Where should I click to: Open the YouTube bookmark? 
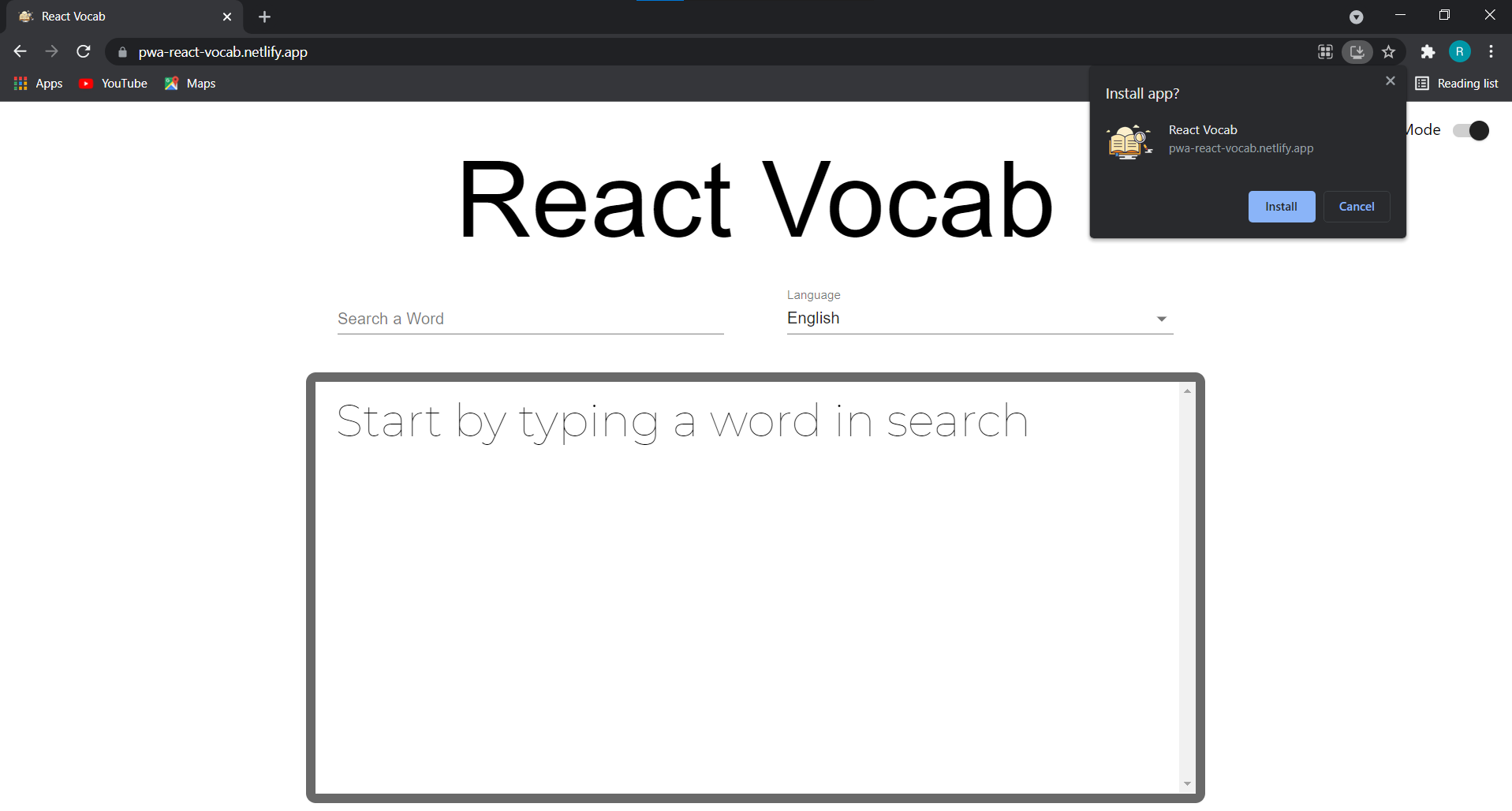pyautogui.click(x=113, y=83)
